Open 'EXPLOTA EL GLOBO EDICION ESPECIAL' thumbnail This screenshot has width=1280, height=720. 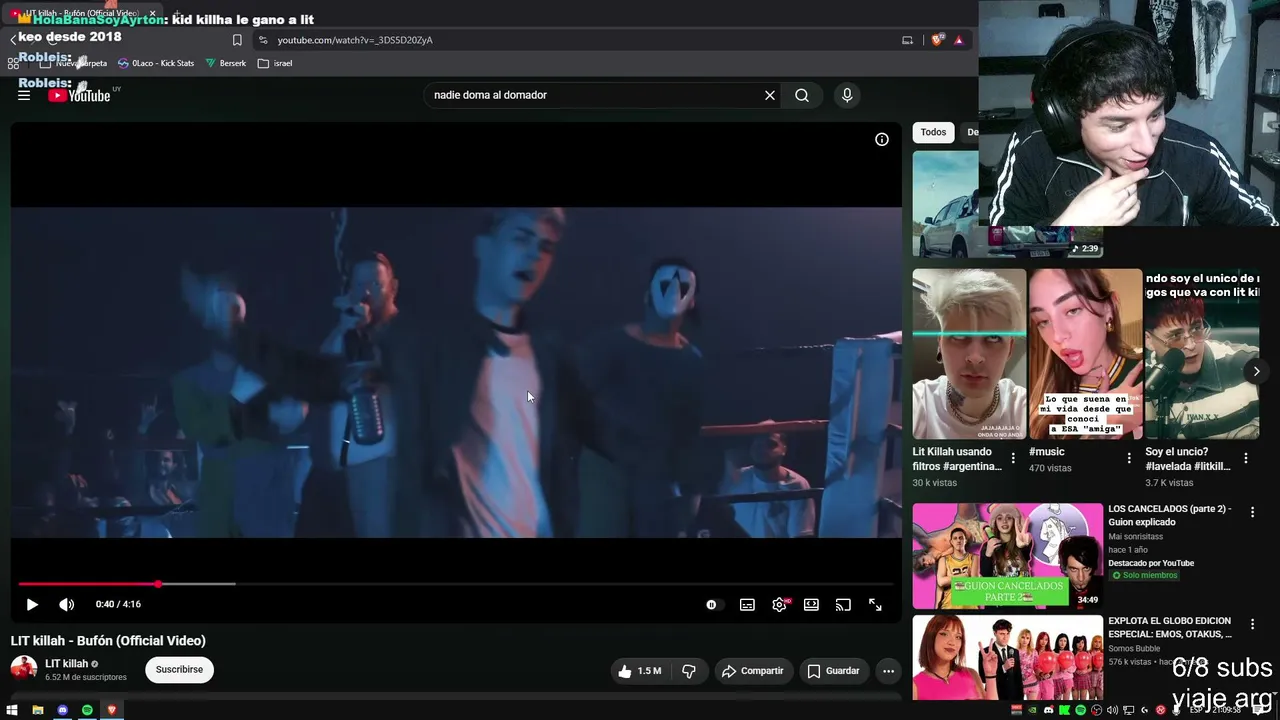tap(1007, 657)
